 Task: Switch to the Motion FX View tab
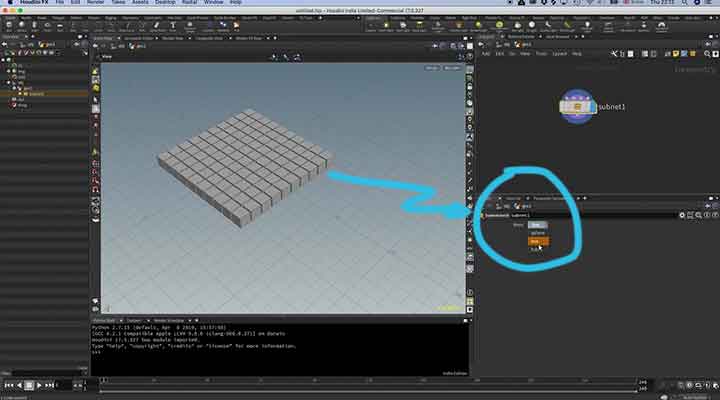pos(249,38)
